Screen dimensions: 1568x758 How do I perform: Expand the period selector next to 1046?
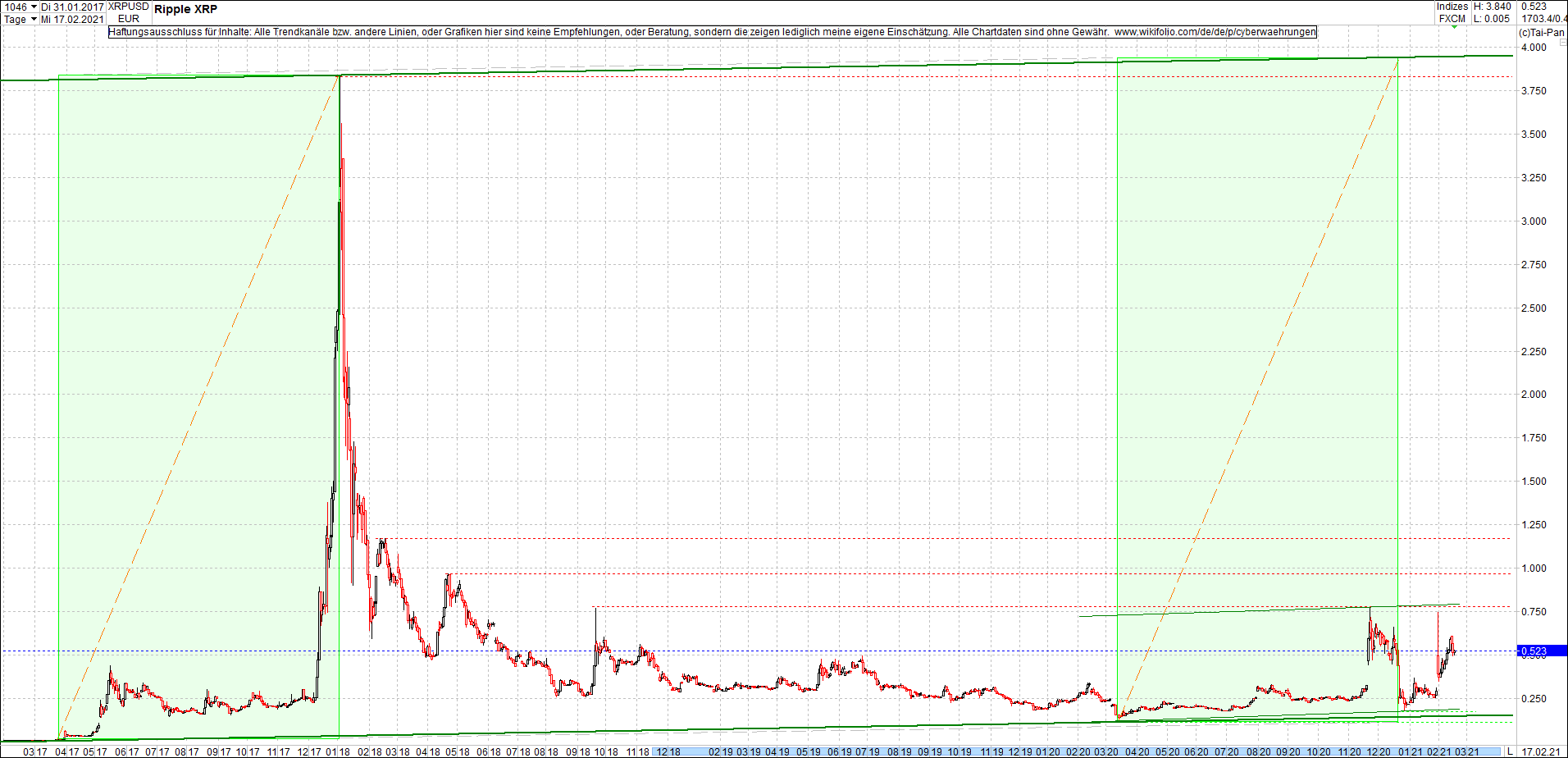tap(34, 6)
